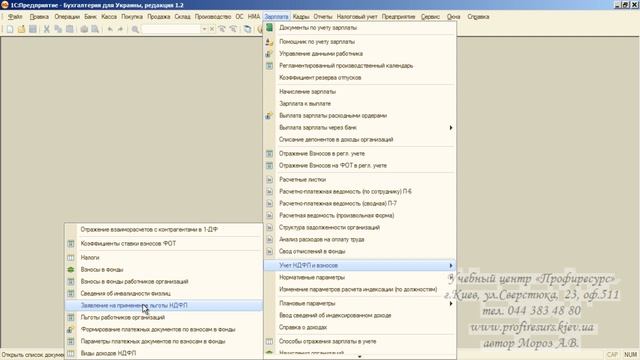Click the green icon beside Взносы в фонды

tap(71, 269)
